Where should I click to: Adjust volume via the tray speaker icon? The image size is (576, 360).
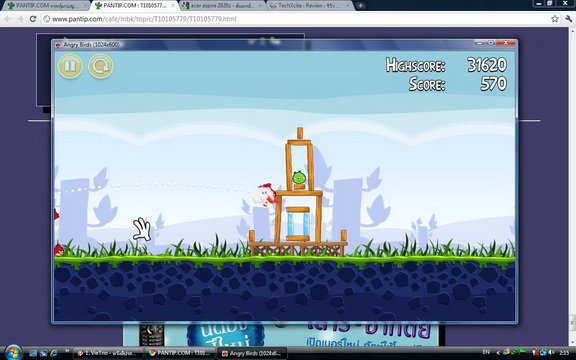pyautogui.click(x=551, y=353)
